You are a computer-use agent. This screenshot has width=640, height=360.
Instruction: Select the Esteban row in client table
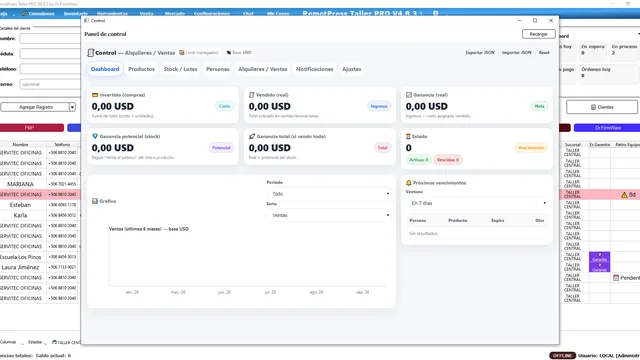(x=40, y=205)
